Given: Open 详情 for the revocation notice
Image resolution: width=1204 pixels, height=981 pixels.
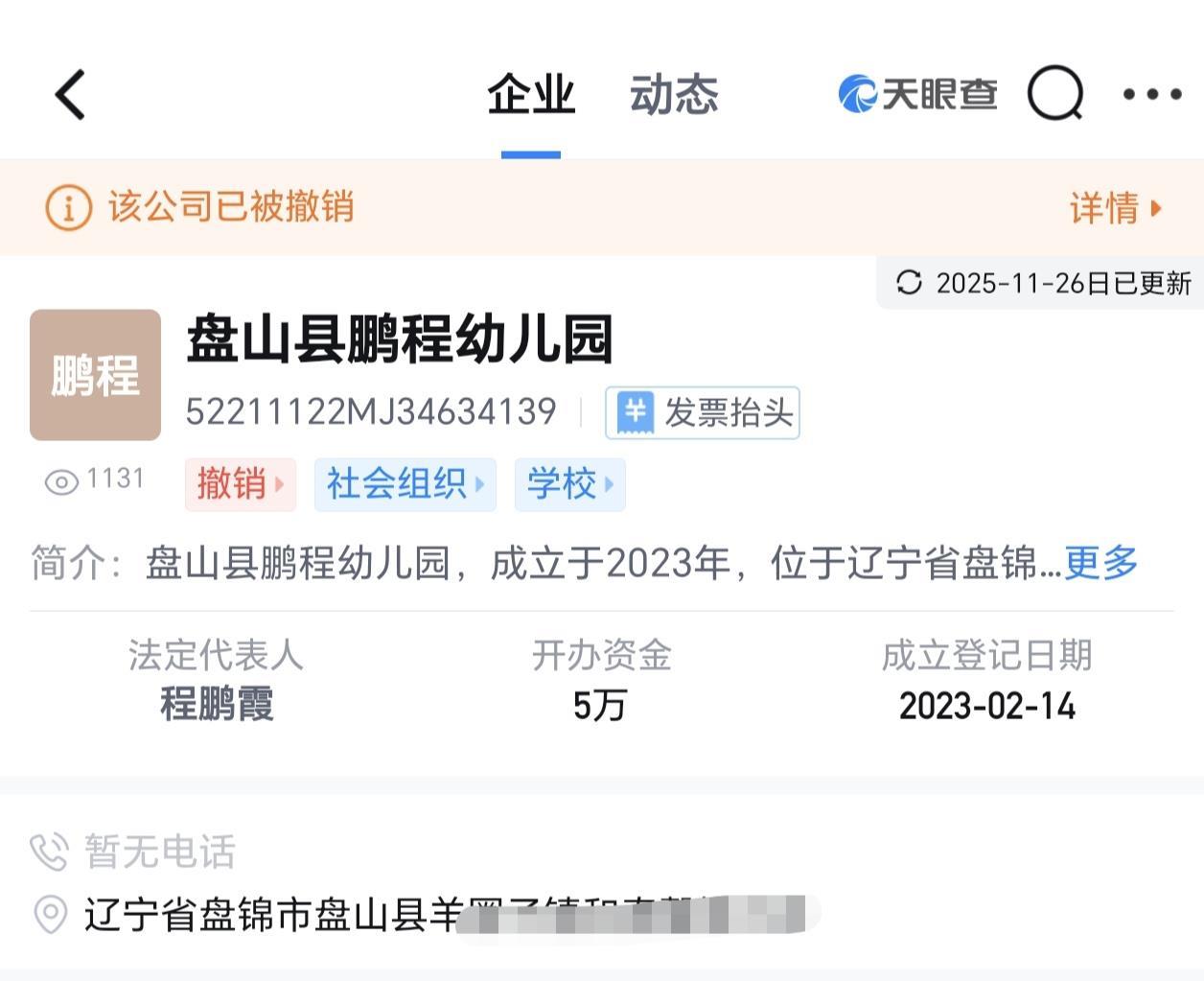Looking at the screenshot, I should [x=1114, y=208].
